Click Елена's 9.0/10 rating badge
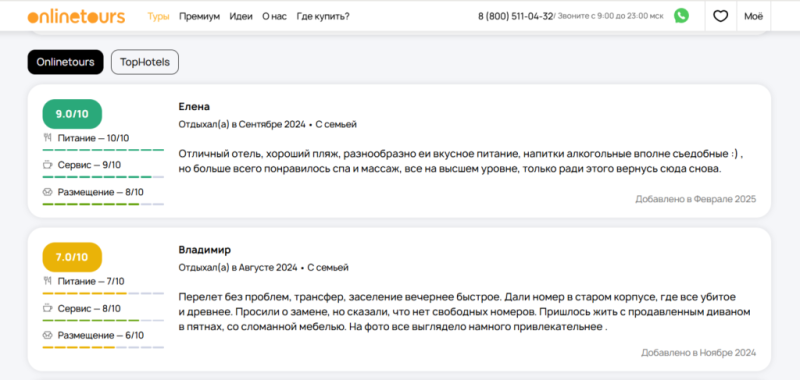Screen dimensions: 800x380 pos(72,114)
